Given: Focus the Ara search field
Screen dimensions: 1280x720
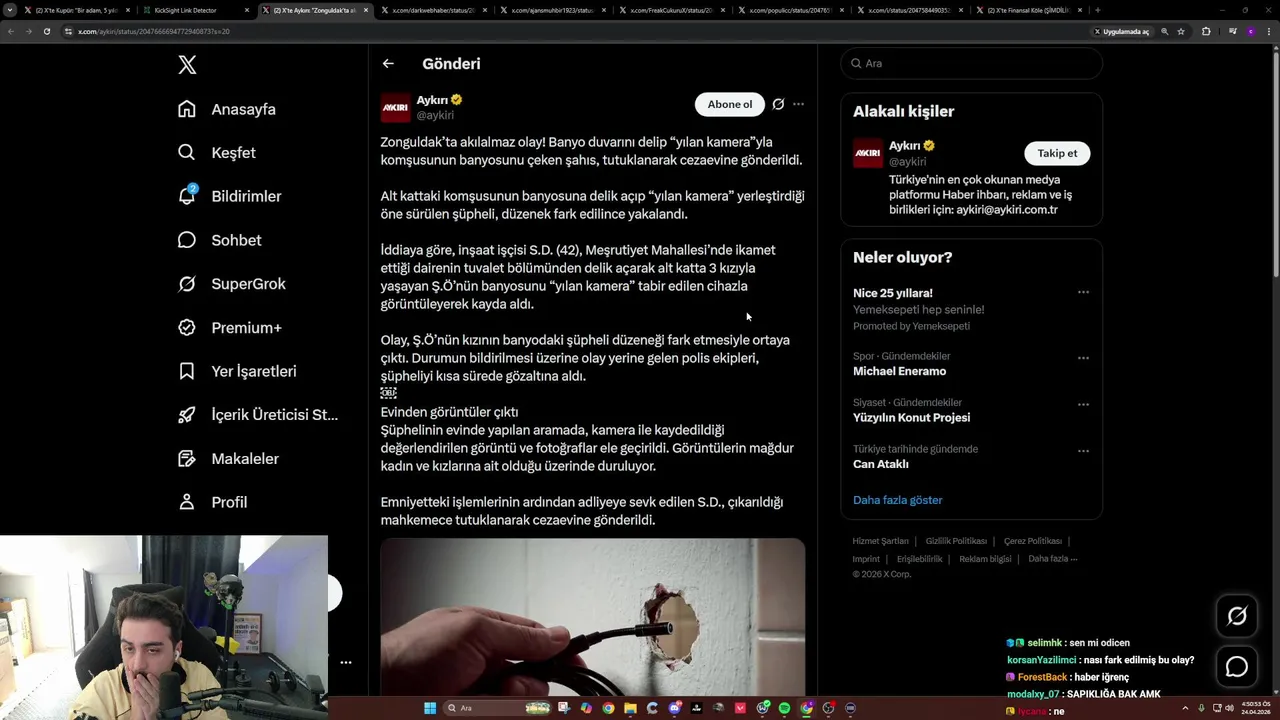Looking at the screenshot, I should [971, 63].
